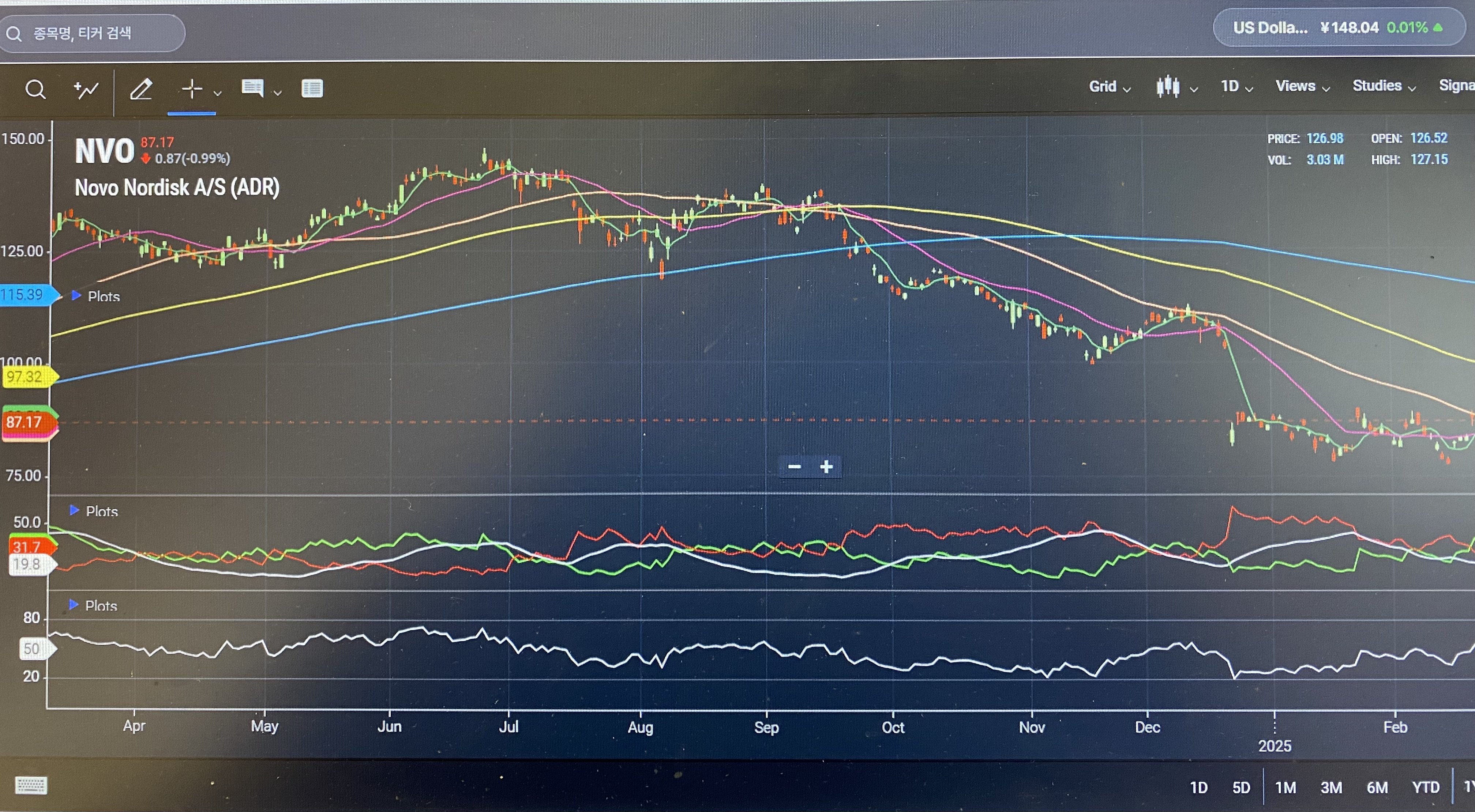Click the 0.87(-0.99%) change value

pyautogui.click(x=192, y=159)
